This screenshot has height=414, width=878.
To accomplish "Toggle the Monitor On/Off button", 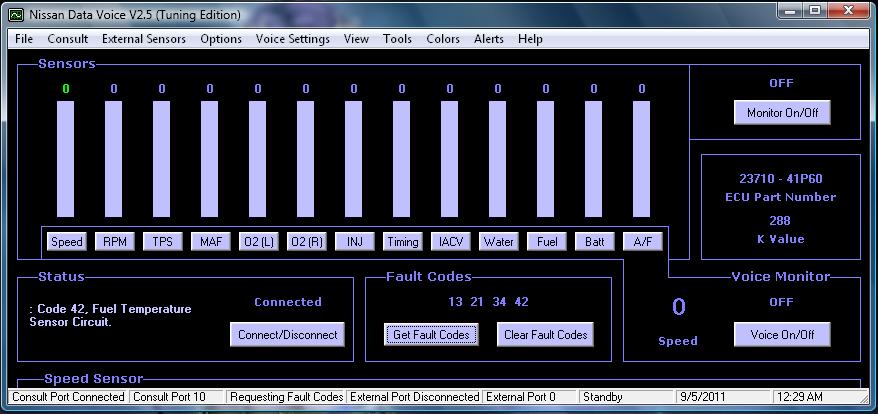I will coord(782,113).
